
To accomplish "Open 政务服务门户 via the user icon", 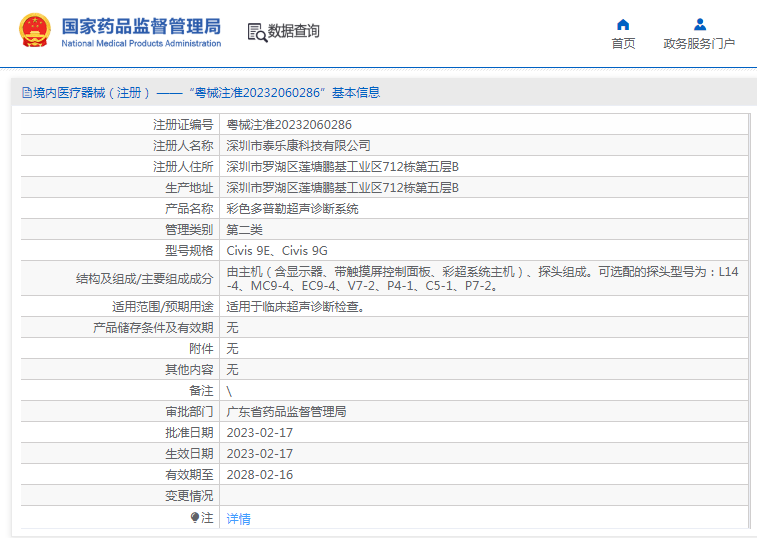I will [x=700, y=24].
